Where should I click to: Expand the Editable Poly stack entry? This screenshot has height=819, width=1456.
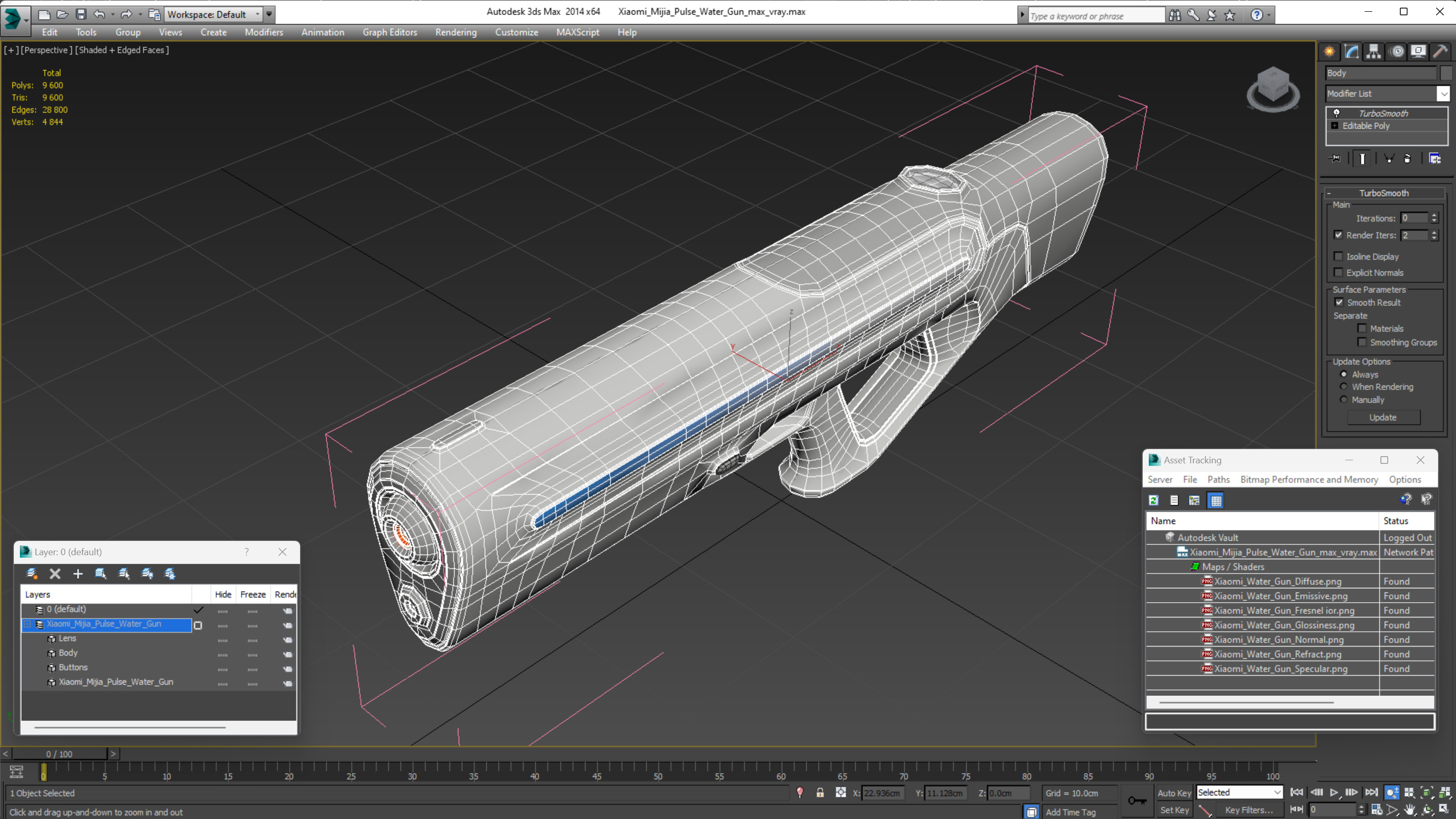[1335, 126]
